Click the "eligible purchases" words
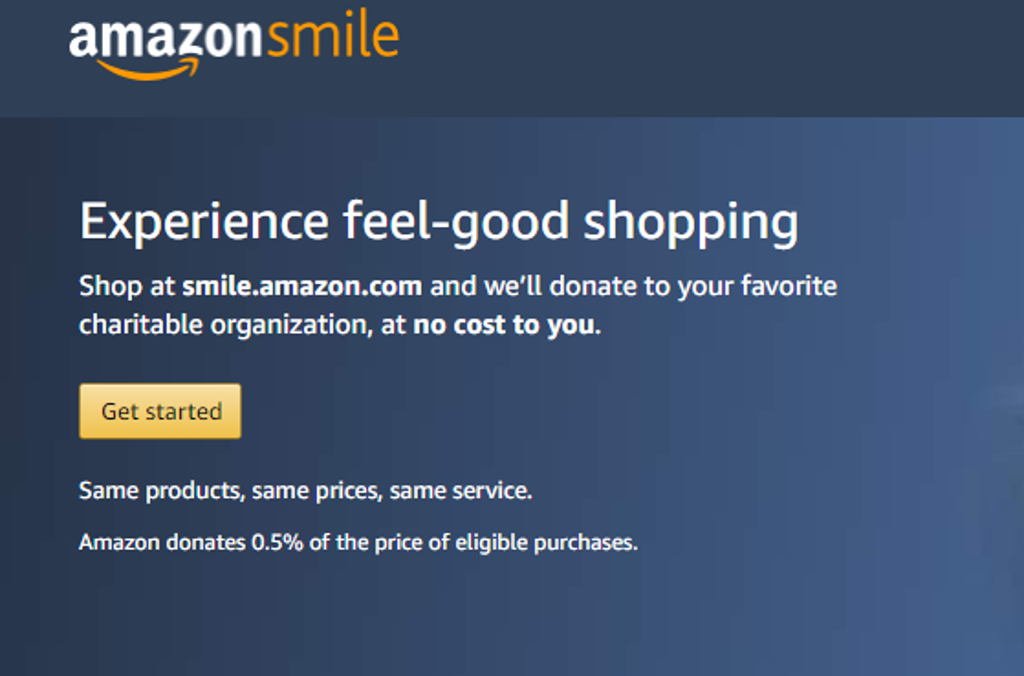Screen dimensions: 1024x676 tap(544, 543)
